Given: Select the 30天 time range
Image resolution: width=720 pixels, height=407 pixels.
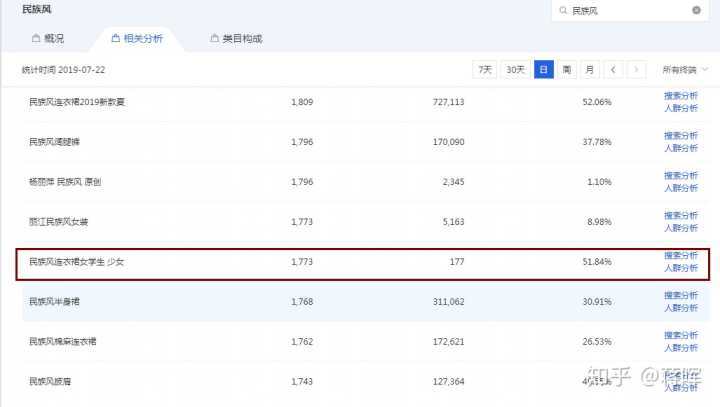Looking at the screenshot, I should [515, 69].
